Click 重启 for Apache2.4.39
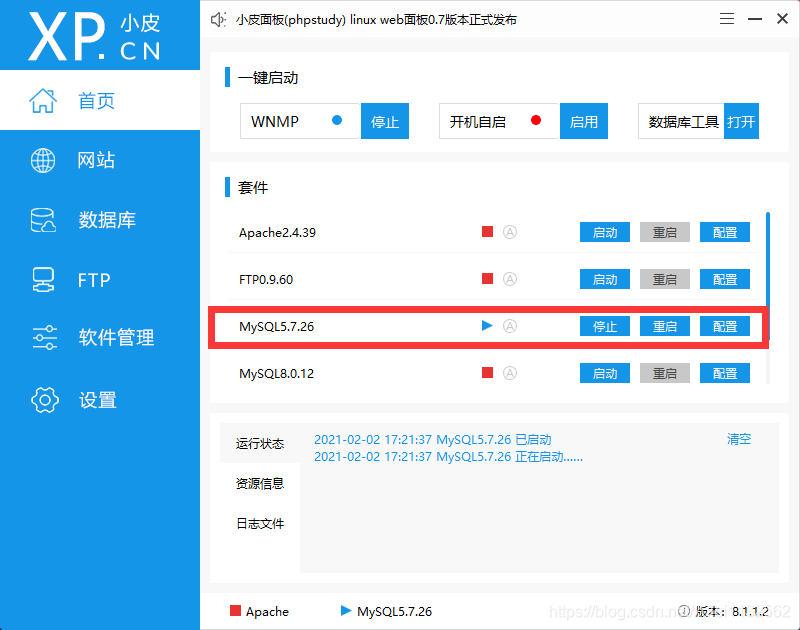The image size is (800, 630). pyautogui.click(x=665, y=232)
